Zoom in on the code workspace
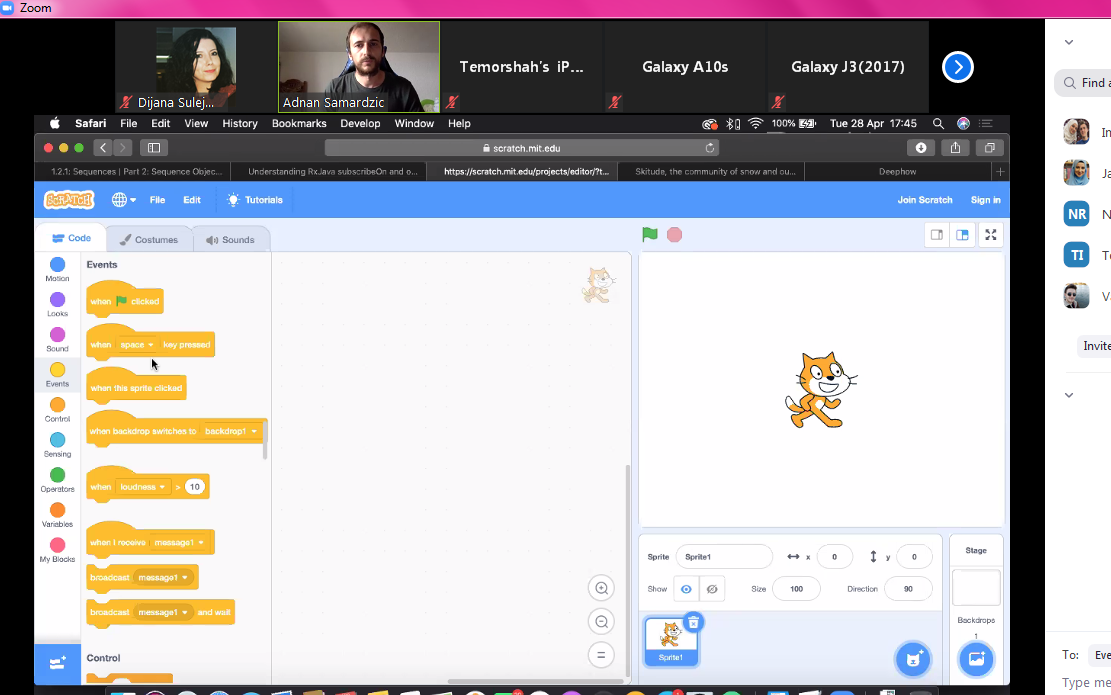 (601, 588)
